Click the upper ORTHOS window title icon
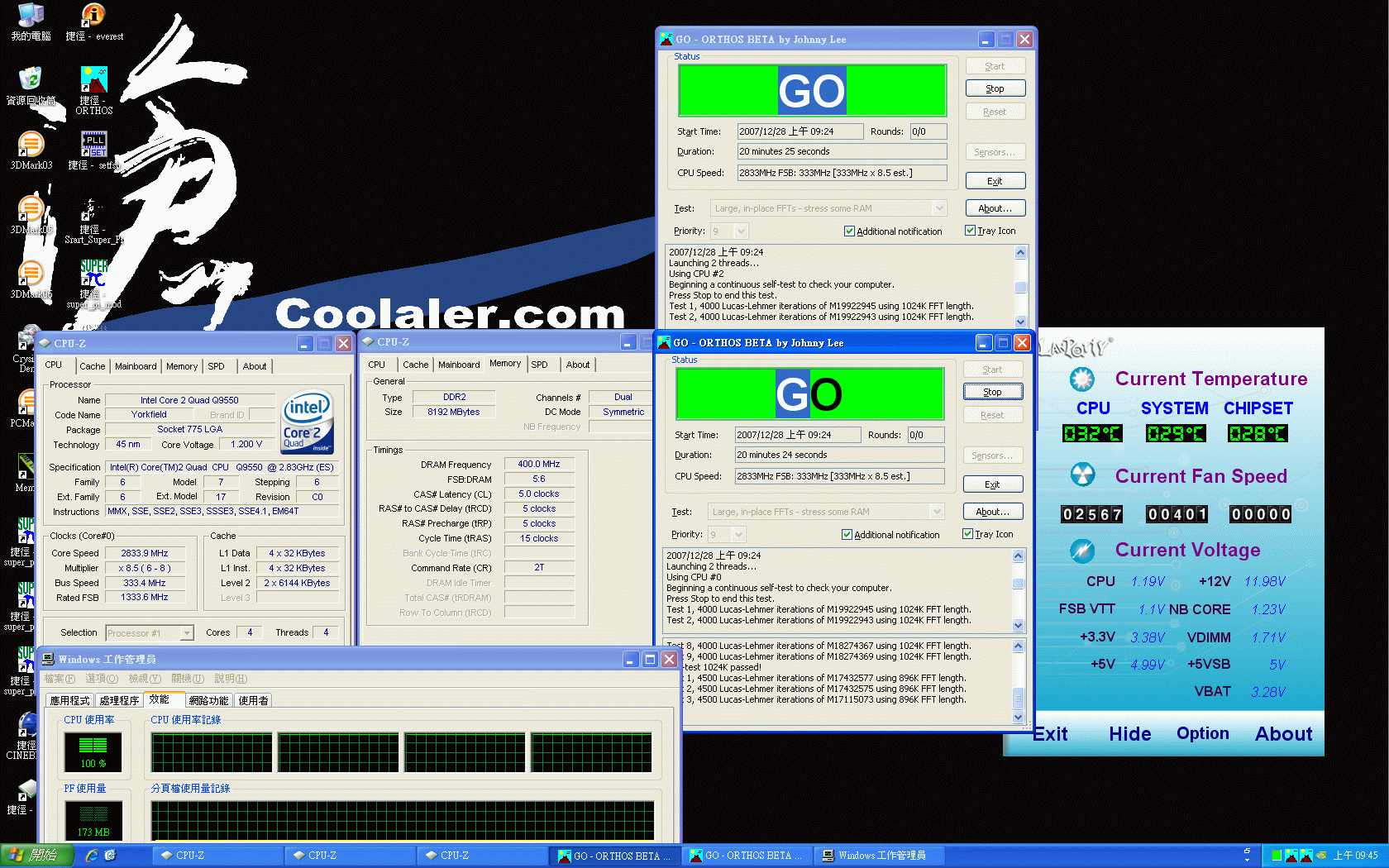 [x=666, y=39]
